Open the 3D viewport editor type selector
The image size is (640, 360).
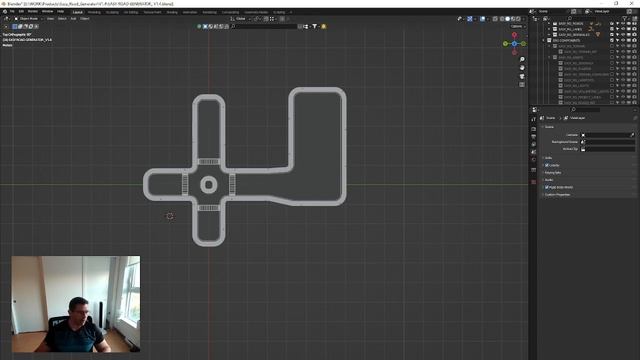(x=7, y=19)
